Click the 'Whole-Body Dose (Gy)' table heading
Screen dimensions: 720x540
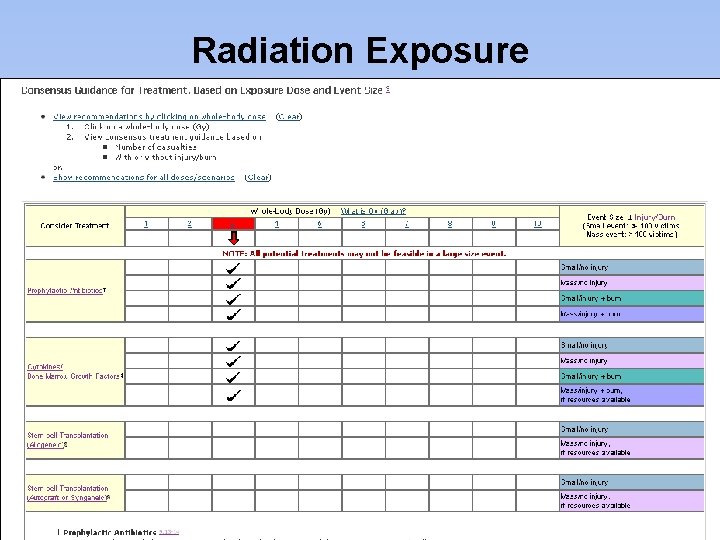click(x=291, y=211)
